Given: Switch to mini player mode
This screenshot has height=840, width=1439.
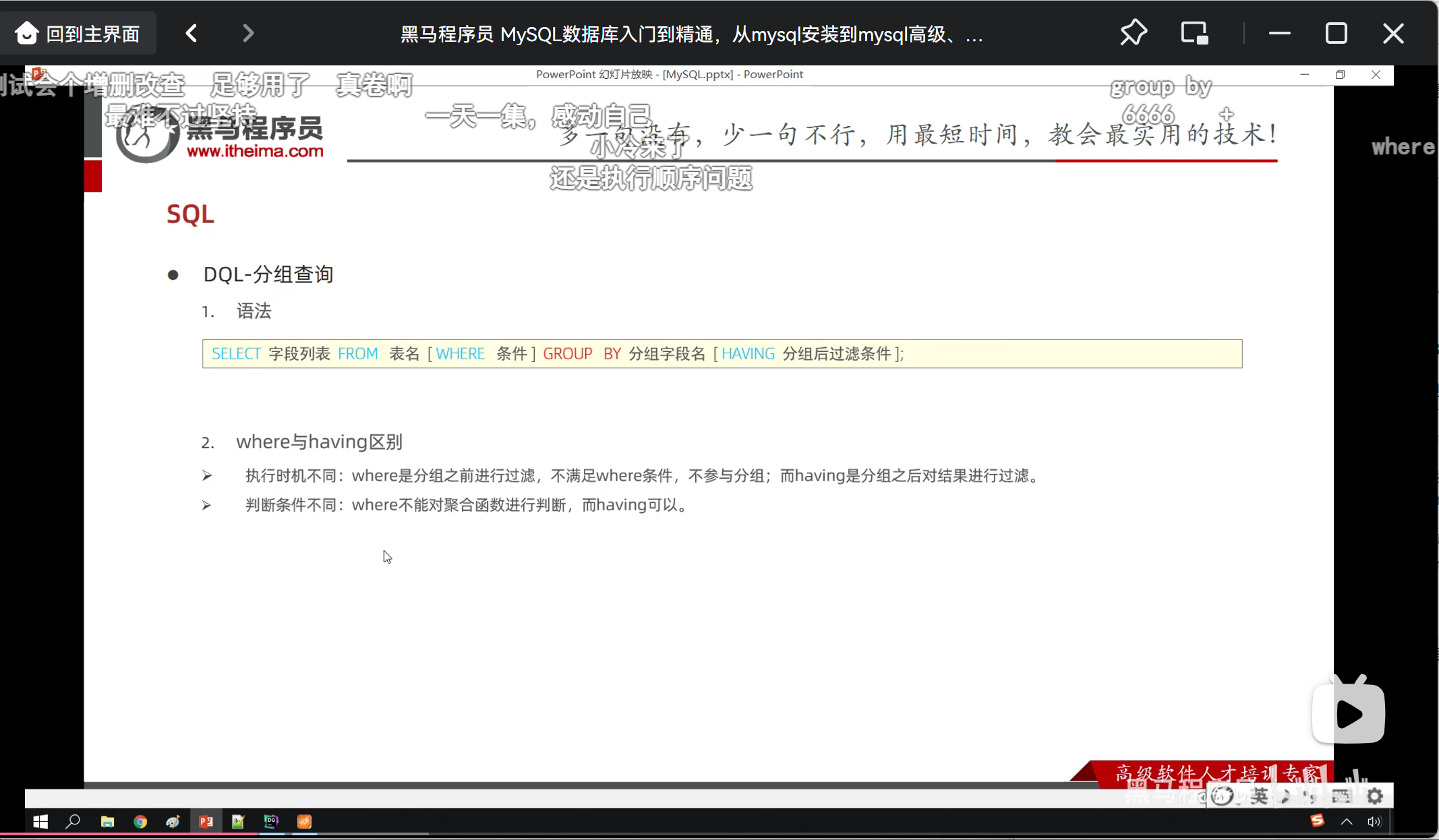Looking at the screenshot, I should click(1194, 33).
